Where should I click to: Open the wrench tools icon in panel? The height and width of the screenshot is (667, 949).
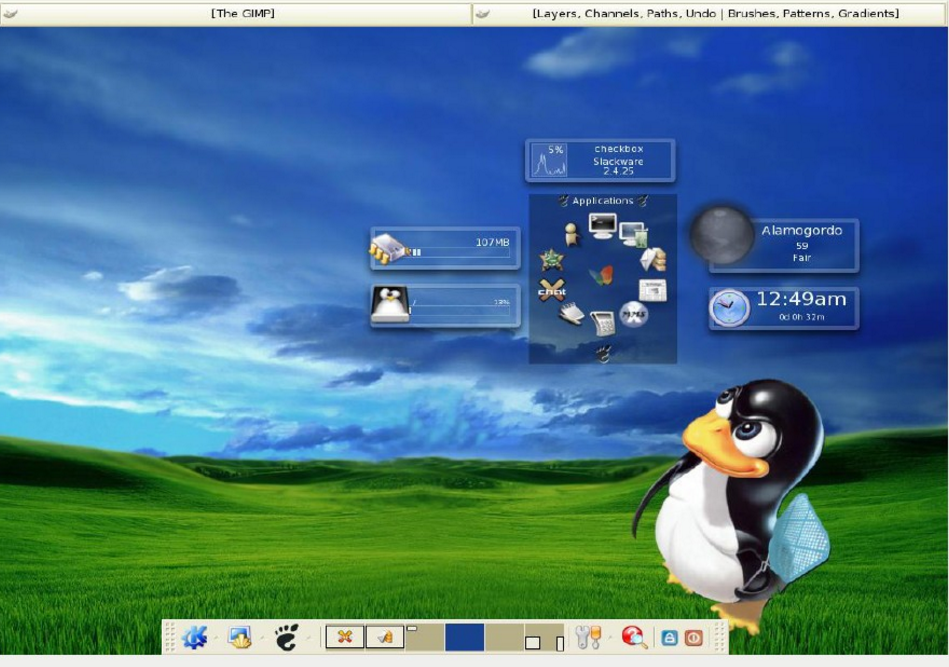[588, 637]
